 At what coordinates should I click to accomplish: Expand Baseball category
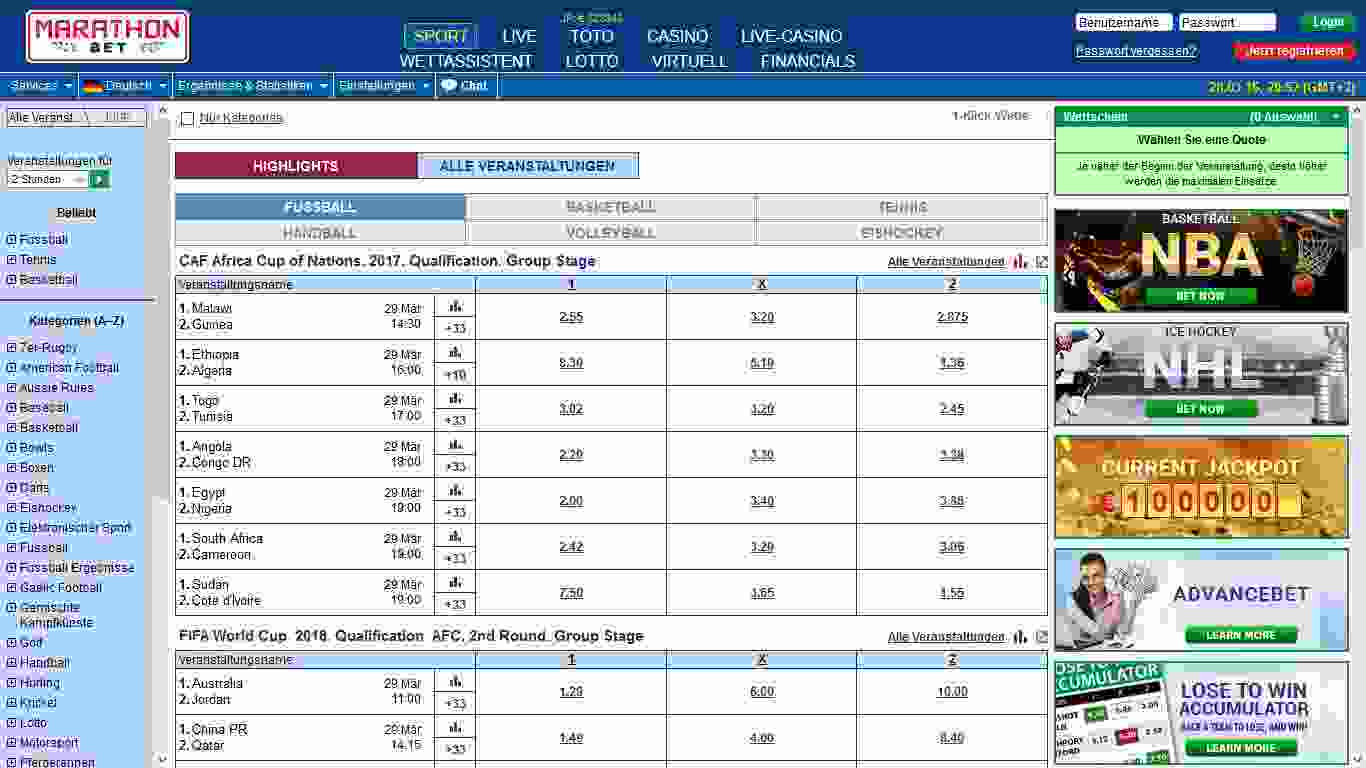pyautogui.click(x=12, y=408)
